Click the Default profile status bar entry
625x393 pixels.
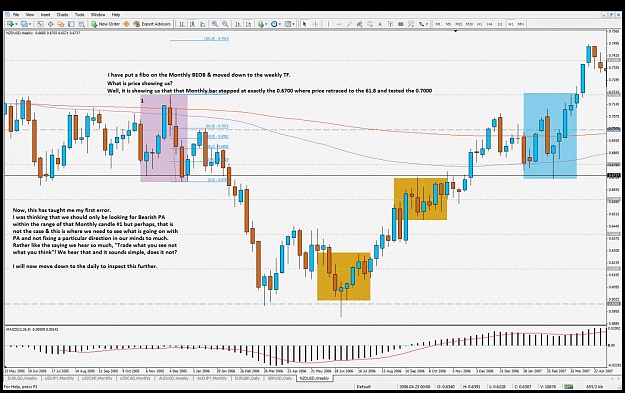pos(363,386)
